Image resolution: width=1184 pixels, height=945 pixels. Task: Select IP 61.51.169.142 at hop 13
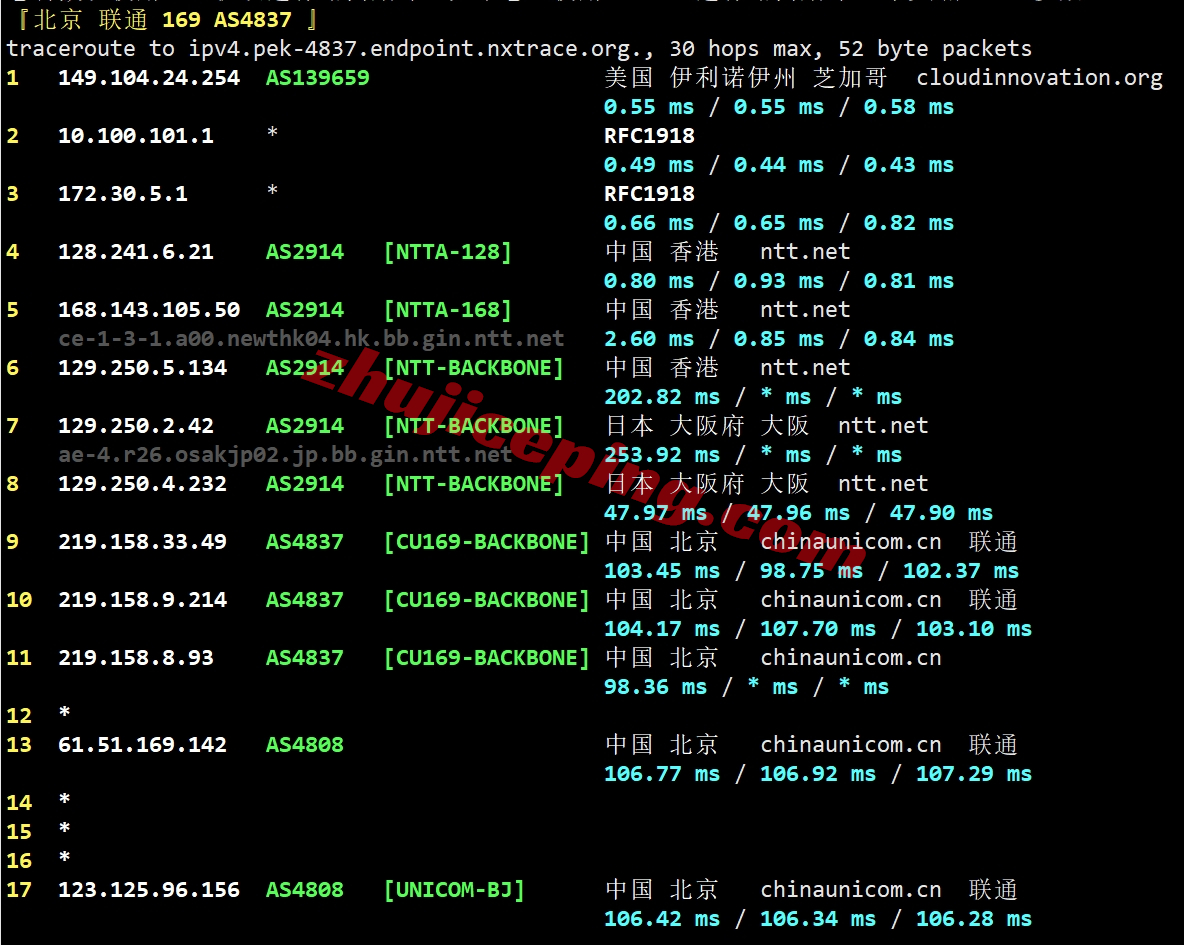(143, 745)
